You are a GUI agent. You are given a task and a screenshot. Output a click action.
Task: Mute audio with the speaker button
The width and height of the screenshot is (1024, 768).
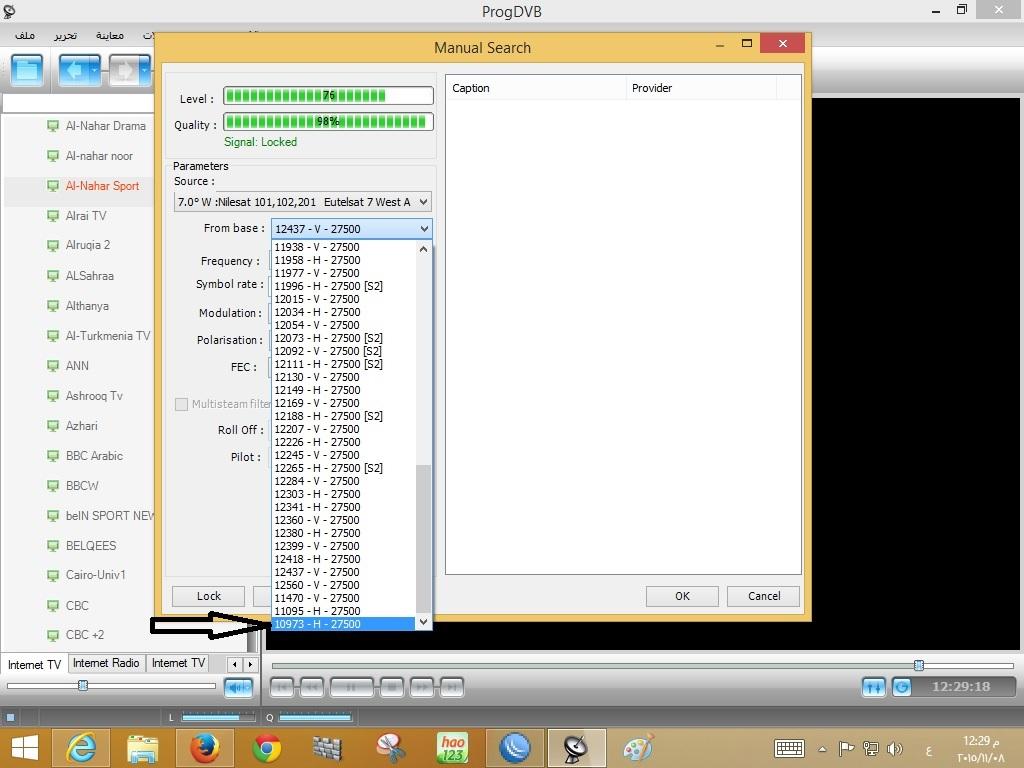238,687
